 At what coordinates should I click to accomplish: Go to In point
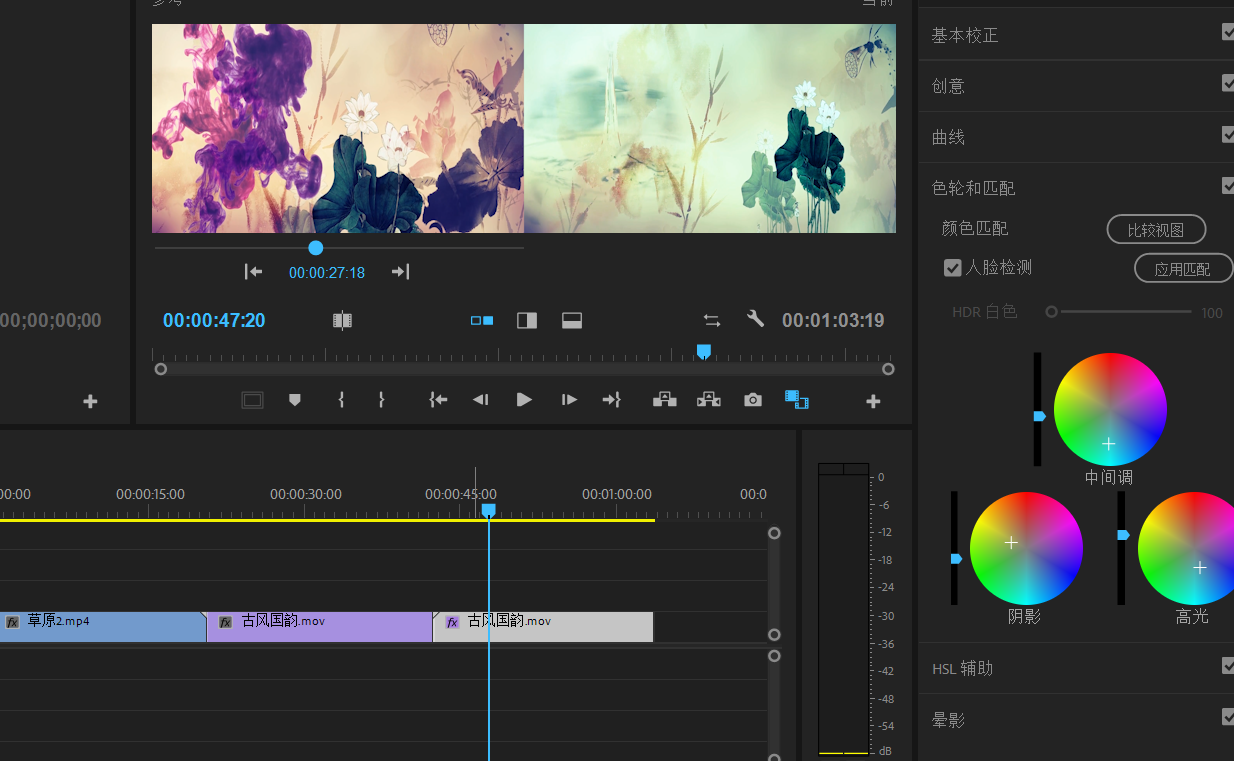[x=438, y=400]
